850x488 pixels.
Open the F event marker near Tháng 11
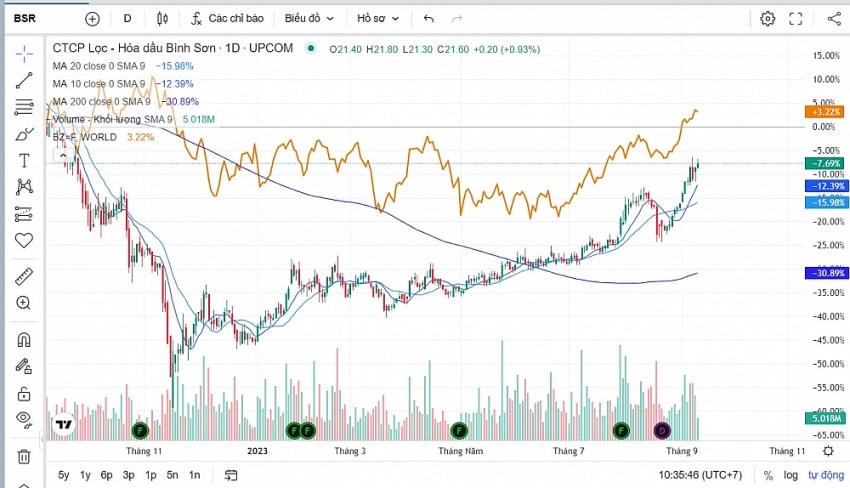140,431
